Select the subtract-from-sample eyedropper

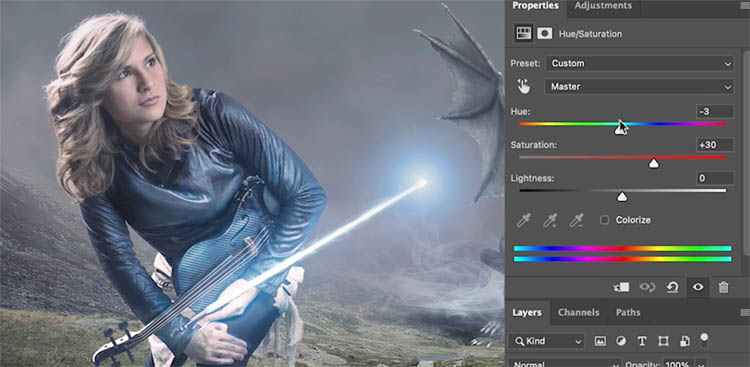pos(576,220)
